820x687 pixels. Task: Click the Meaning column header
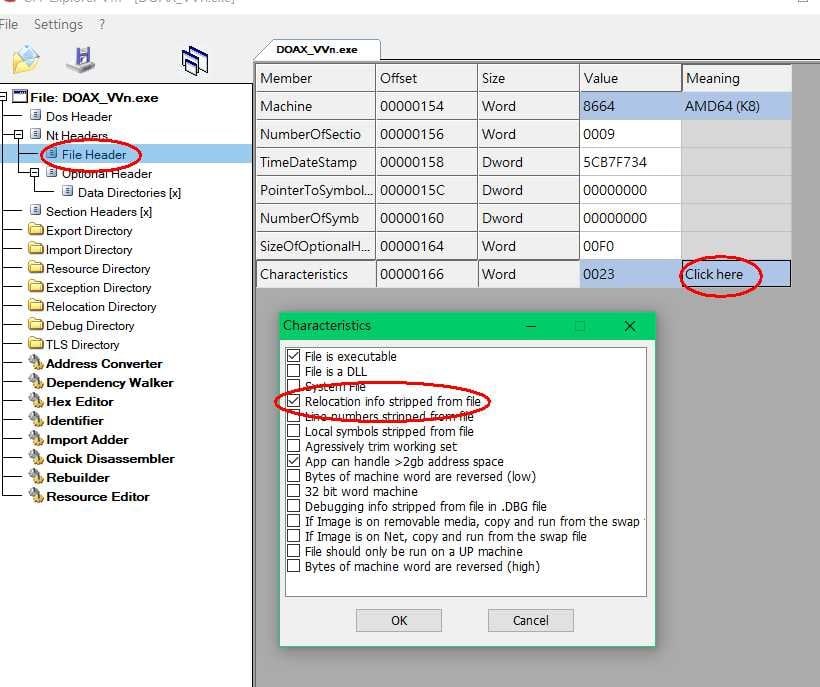[736, 78]
